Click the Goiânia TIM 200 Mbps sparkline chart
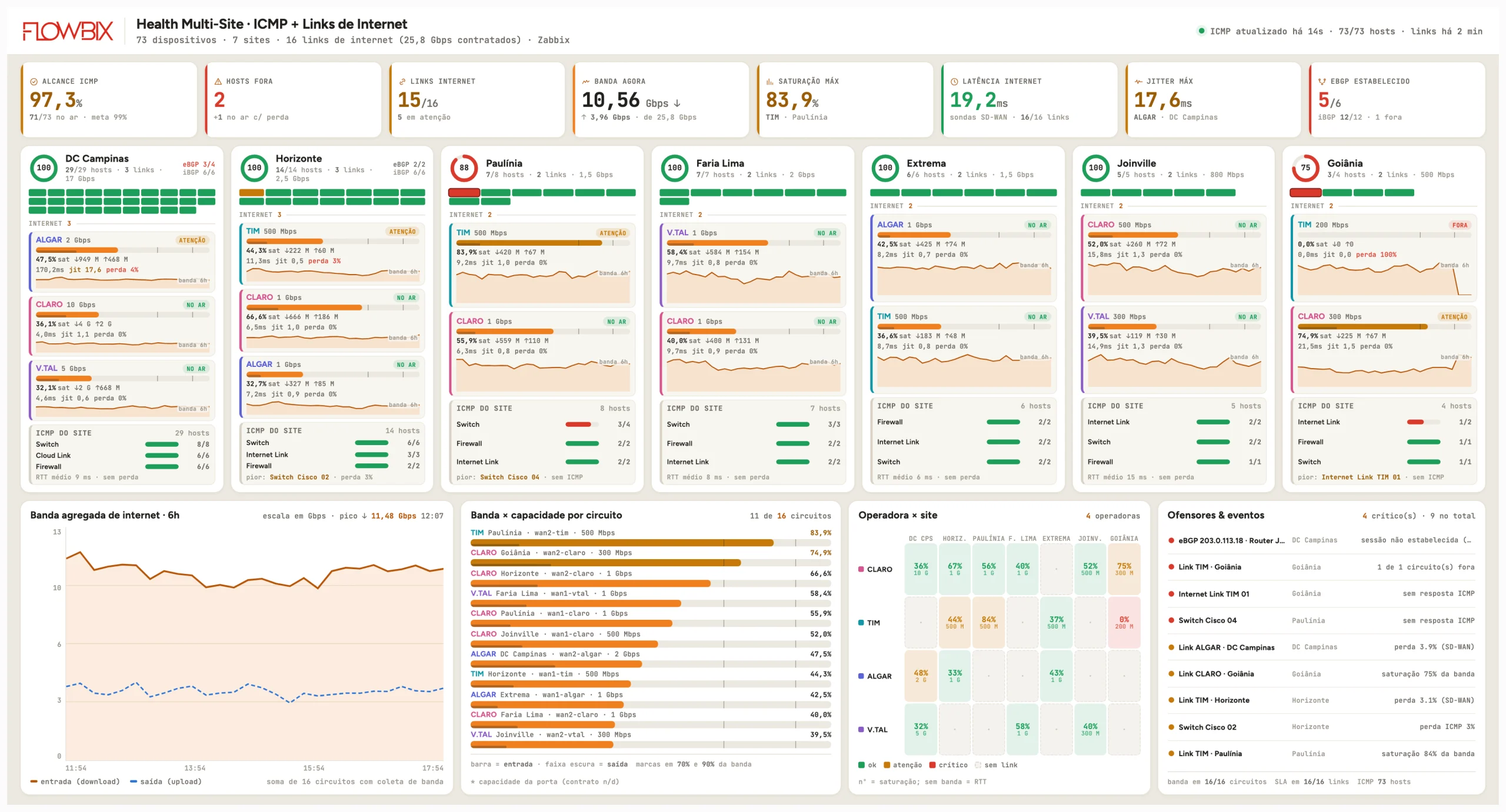The width and height of the screenshot is (1506, 812). point(1384,278)
